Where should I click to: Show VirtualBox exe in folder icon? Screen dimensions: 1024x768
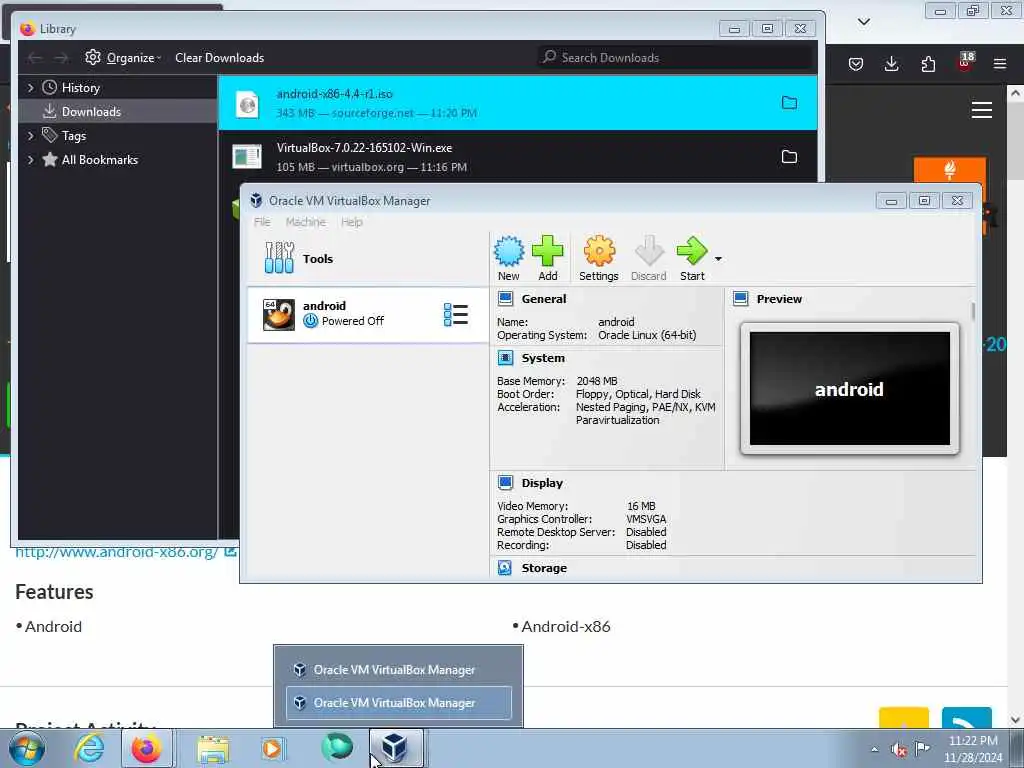pyautogui.click(x=790, y=157)
